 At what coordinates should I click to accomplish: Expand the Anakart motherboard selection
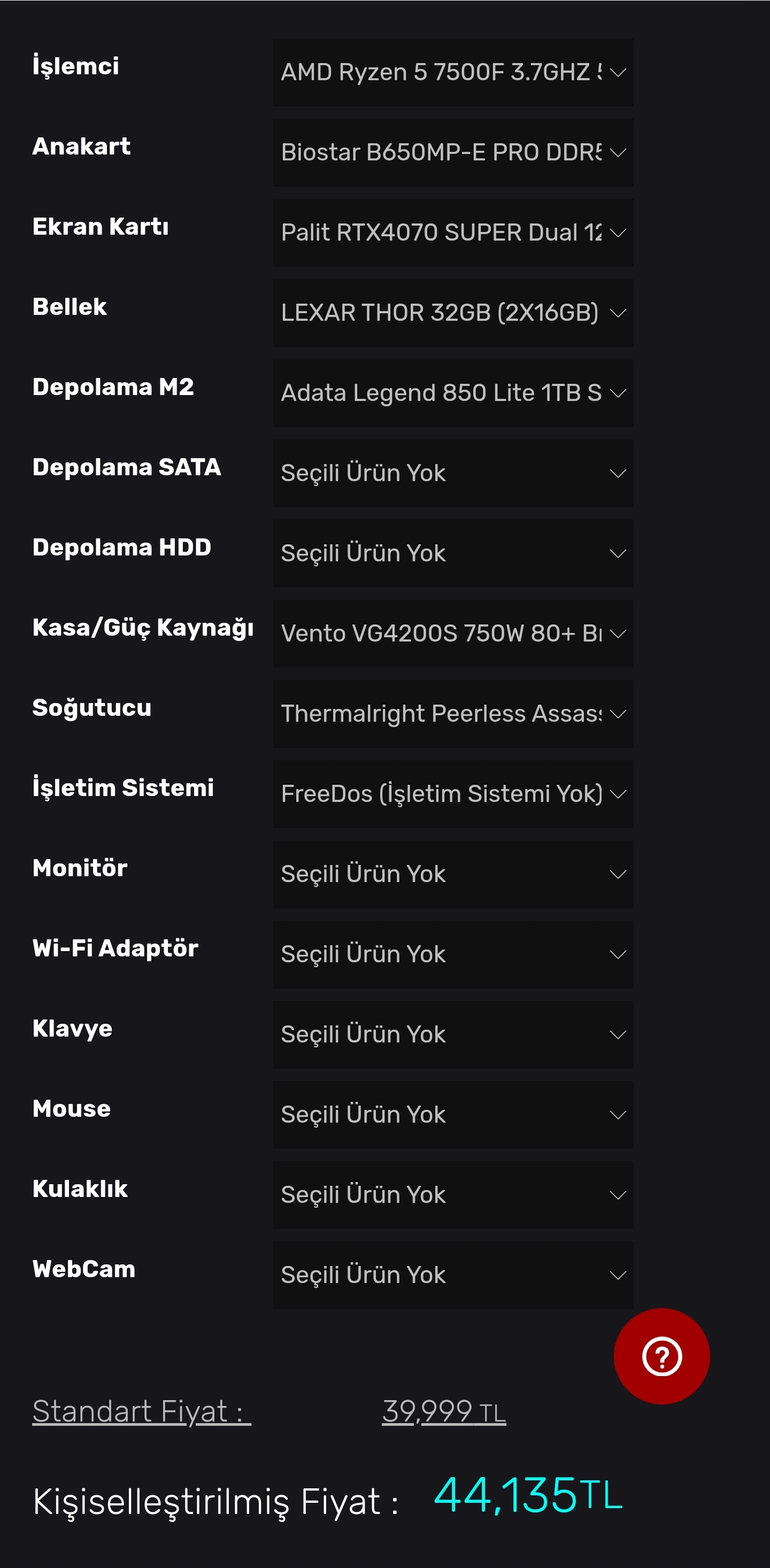coord(452,153)
